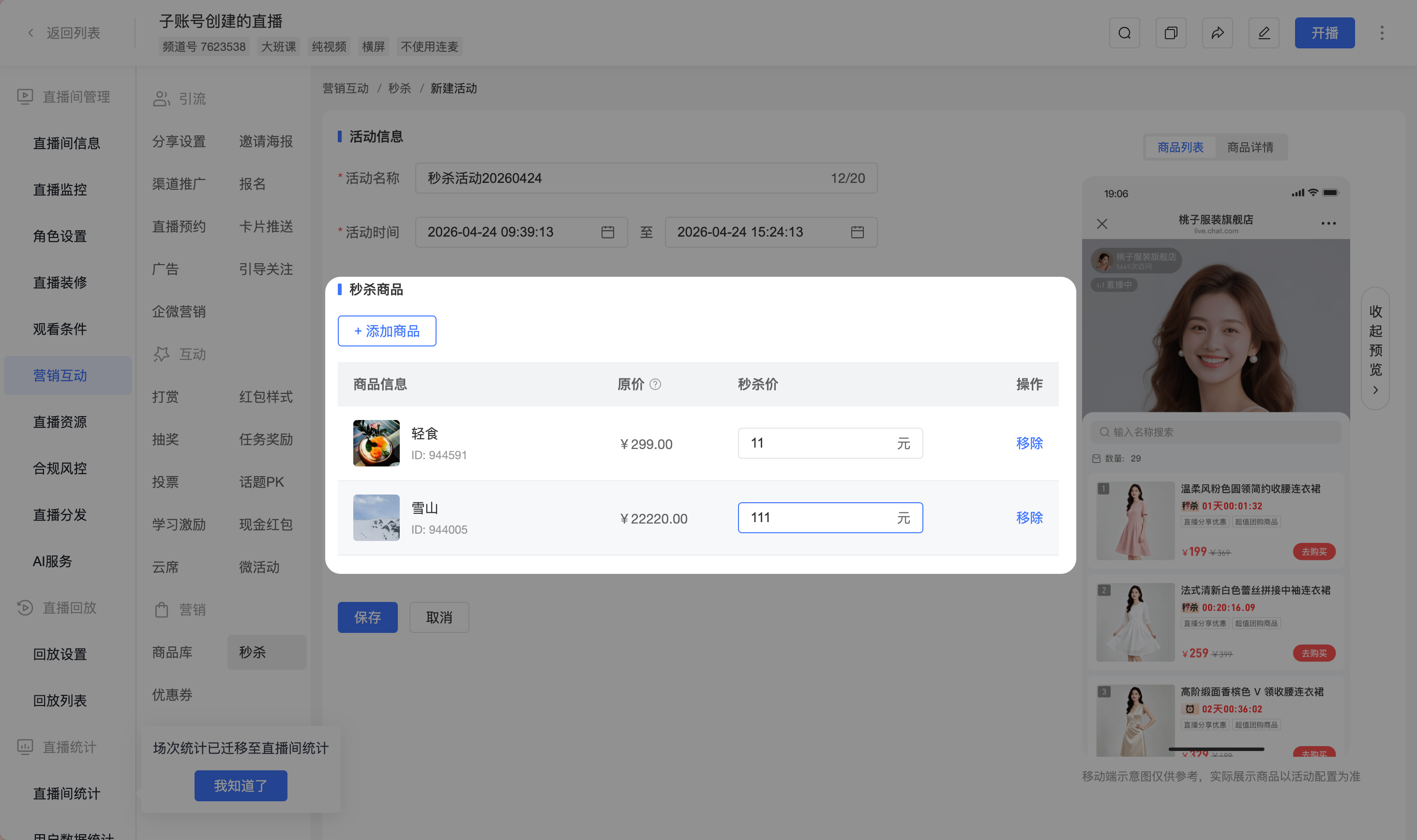Close the phone preview with the X icon
Image resolution: width=1417 pixels, height=840 pixels.
coord(1101,224)
